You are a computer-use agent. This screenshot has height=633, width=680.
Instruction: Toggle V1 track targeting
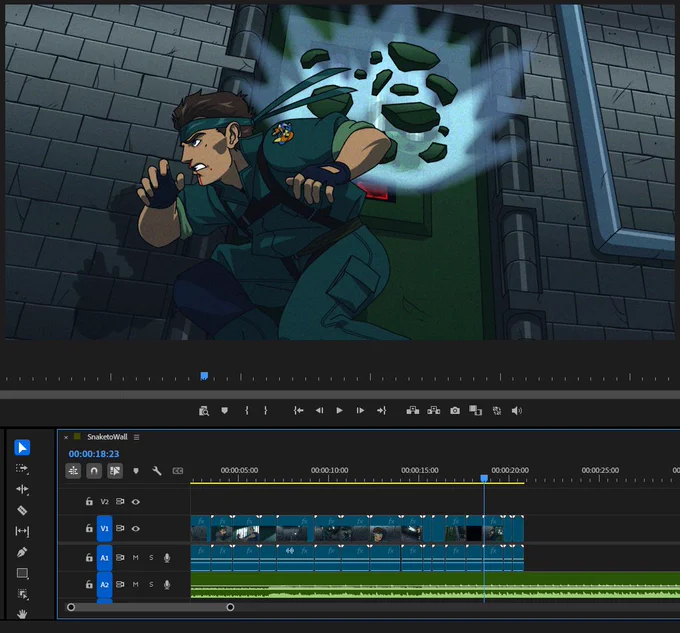pyautogui.click(x=105, y=528)
